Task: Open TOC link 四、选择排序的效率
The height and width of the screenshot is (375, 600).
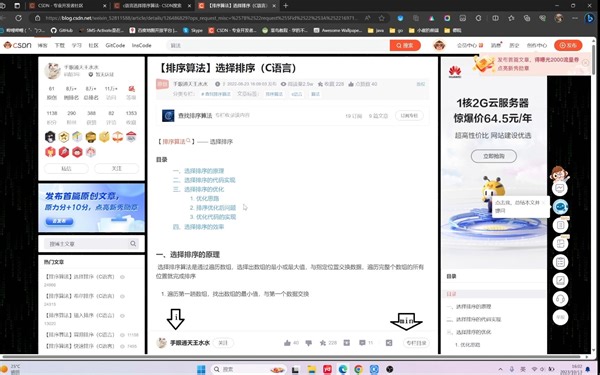Action: [198, 227]
